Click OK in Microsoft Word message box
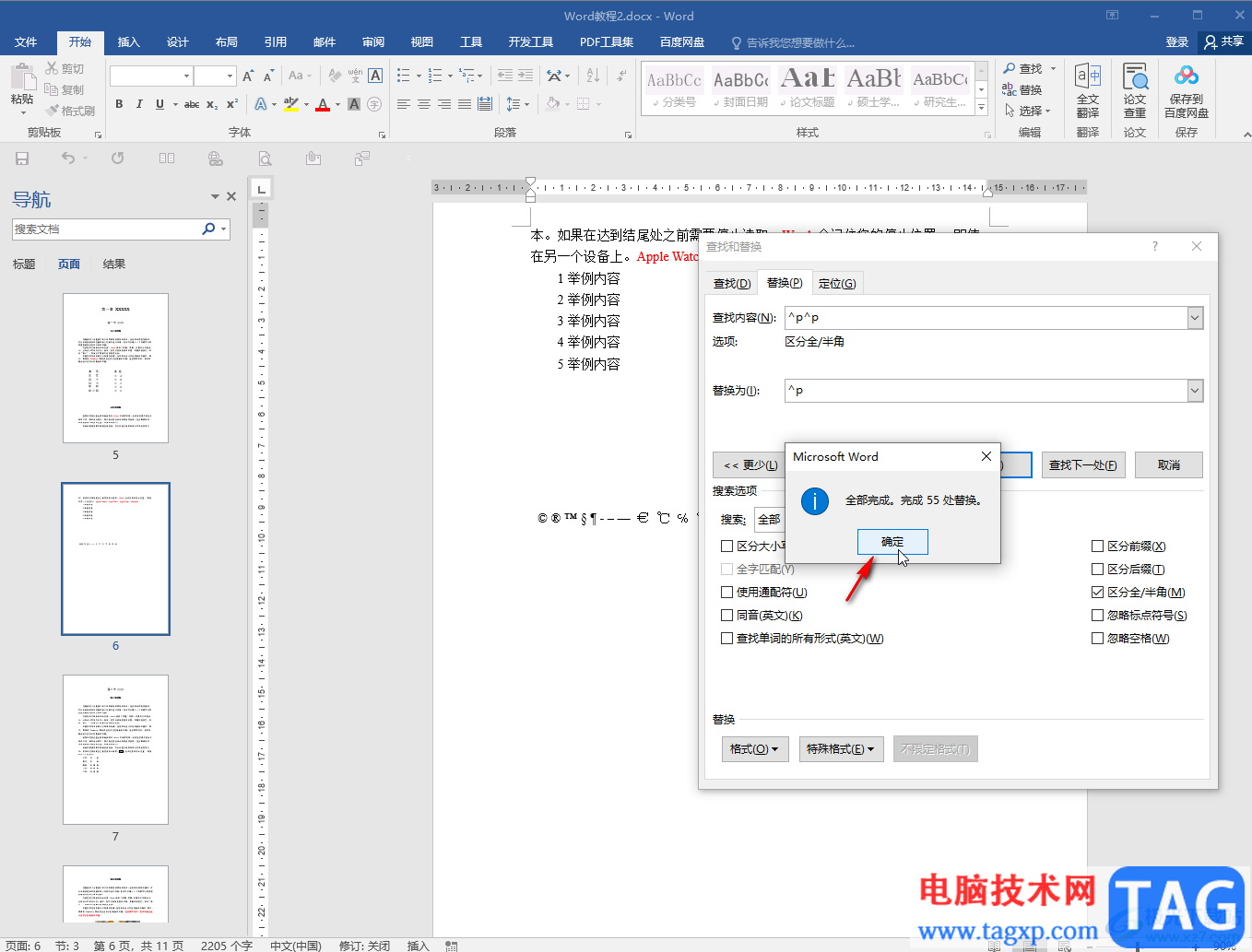This screenshot has width=1252, height=952. (892, 542)
